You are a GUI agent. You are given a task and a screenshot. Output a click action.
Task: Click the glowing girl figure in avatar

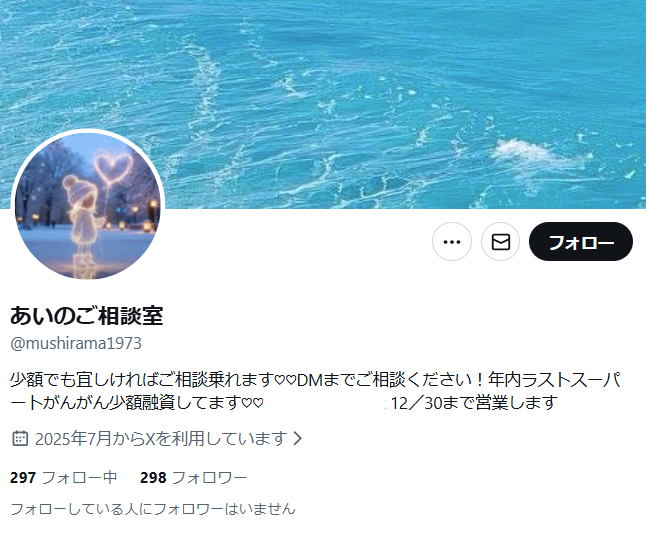(84, 218)
